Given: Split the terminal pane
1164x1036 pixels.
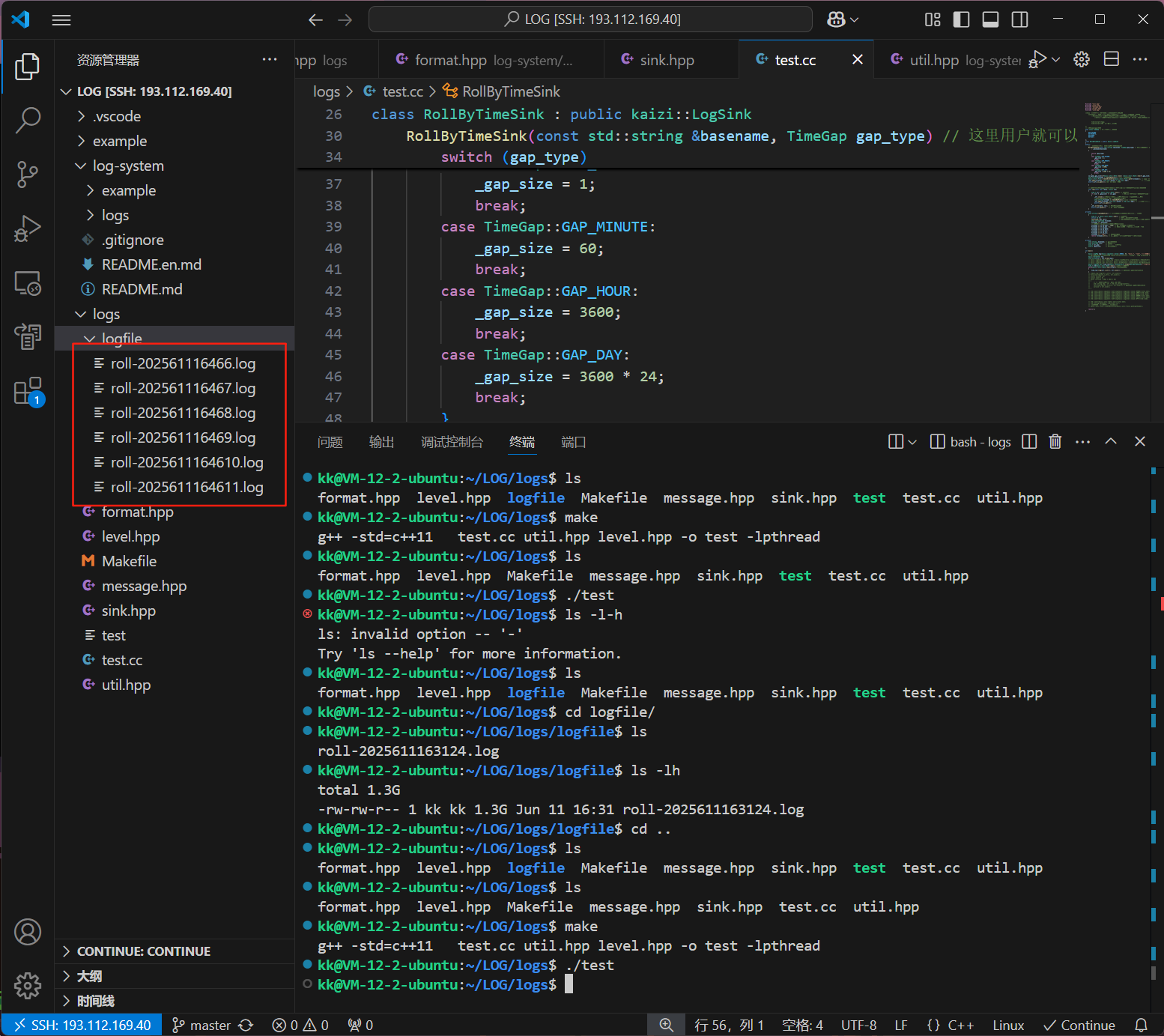Looking at the screenshot, I should click(x=1029, y=441).
